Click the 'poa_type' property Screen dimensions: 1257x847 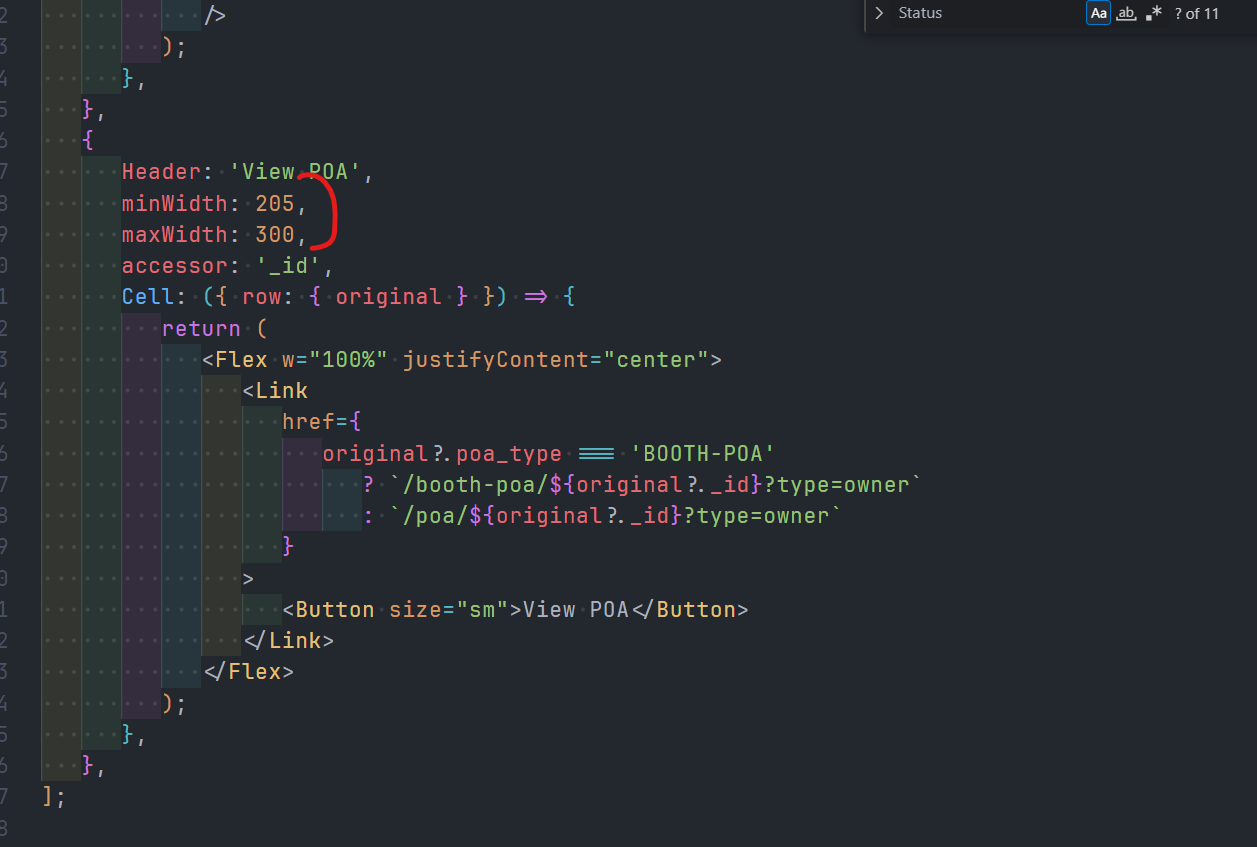click(x=509, y=454)
